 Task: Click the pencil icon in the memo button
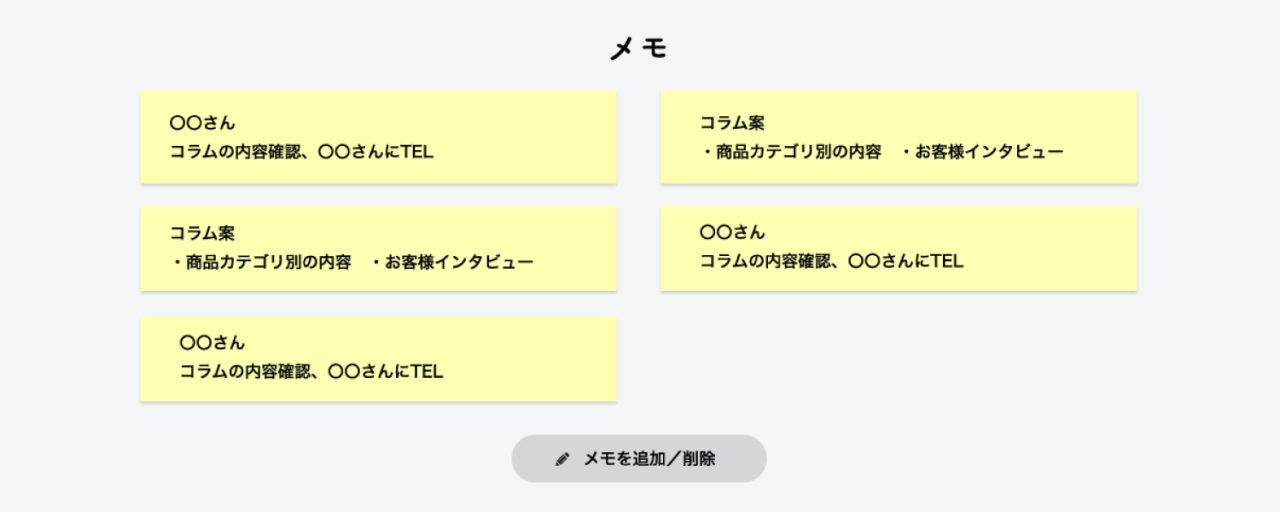tap(562, 459)
